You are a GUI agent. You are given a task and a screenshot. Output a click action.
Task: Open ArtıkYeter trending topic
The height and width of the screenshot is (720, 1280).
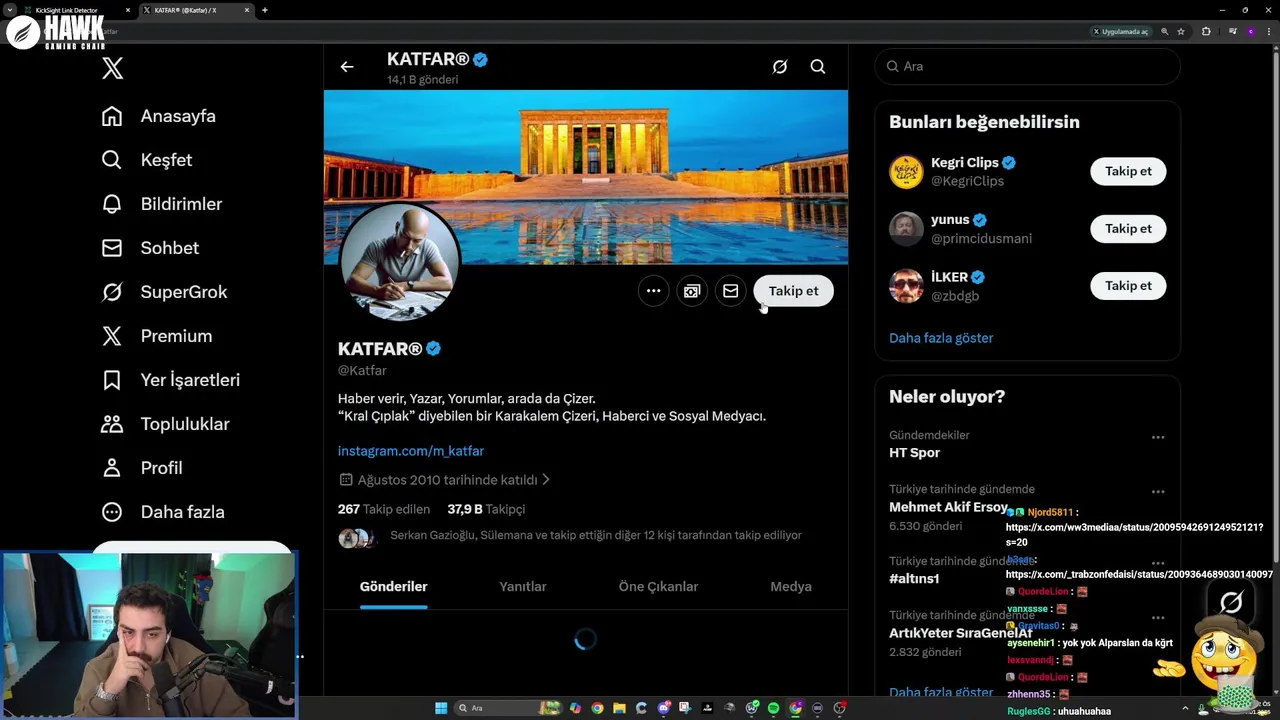click(960, 633)
